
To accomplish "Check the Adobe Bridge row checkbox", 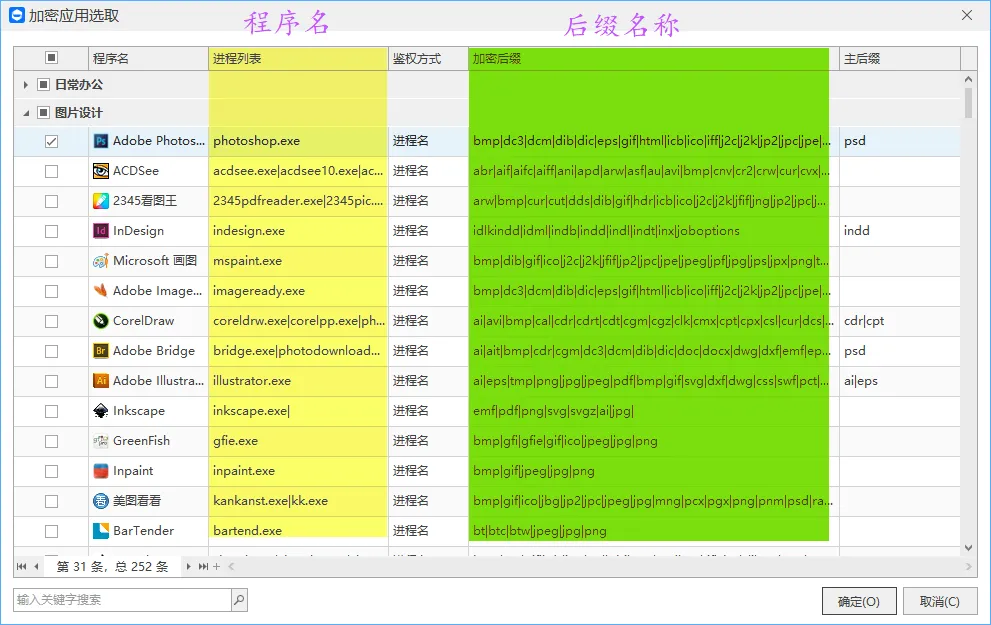I will pyautogui.click(x=51, y=351).
